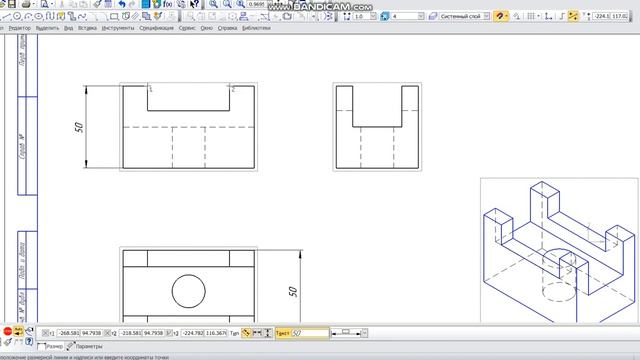640x360 pixels.
Task: Click the Текст dimension value field
Action: click(x=310, y=333)
